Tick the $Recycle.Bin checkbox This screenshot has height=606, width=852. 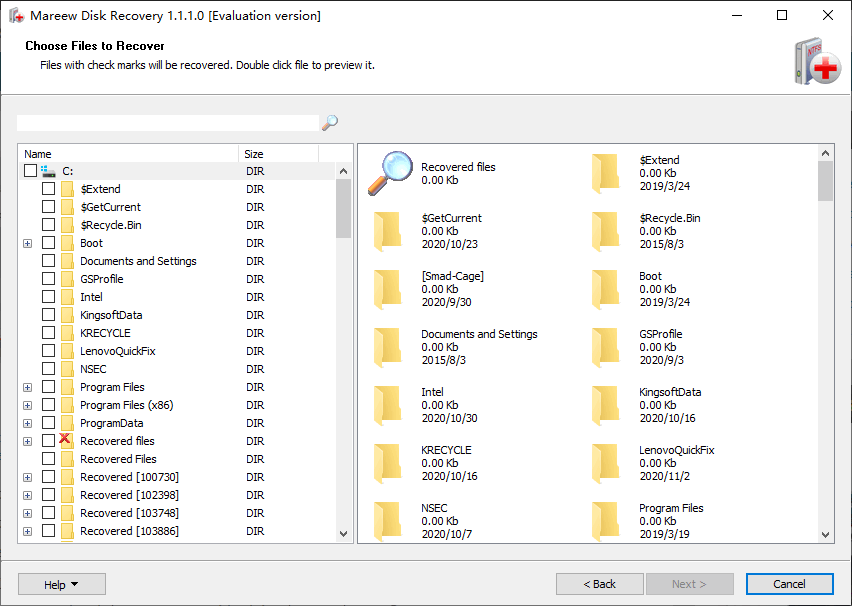(48, 224)
